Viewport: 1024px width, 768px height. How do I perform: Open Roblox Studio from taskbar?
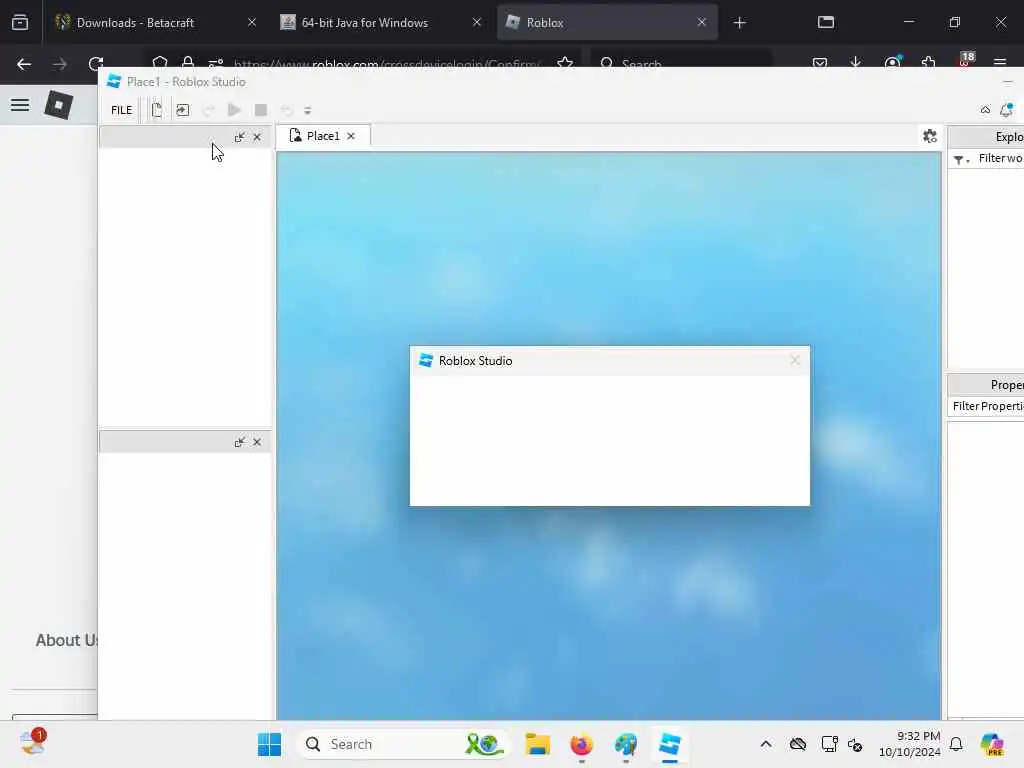[x=670, y=744]
